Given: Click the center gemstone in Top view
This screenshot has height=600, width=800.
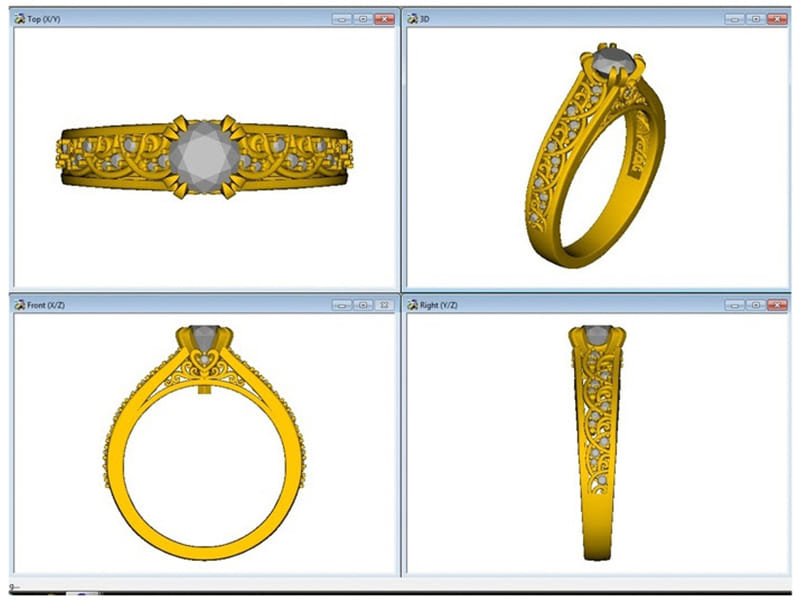Looking at the screenshot, I should click(205, 157).
